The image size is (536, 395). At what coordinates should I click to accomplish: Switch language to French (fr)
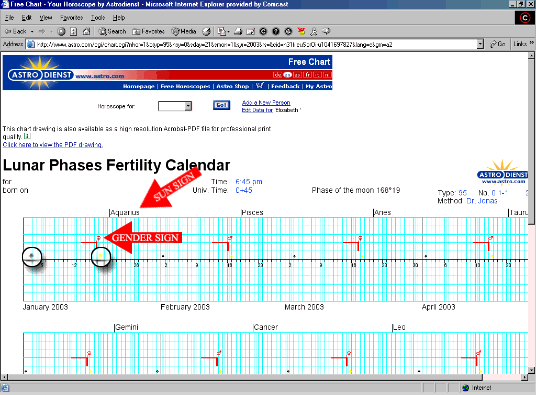tap(308, 75)
